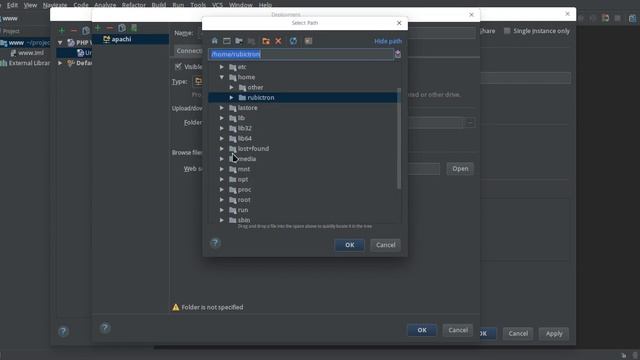Image resolution: width=640 pixels, height=360 pixels.
Task: Expand the lastore folder arrow
Action: (x=222, y=108)
